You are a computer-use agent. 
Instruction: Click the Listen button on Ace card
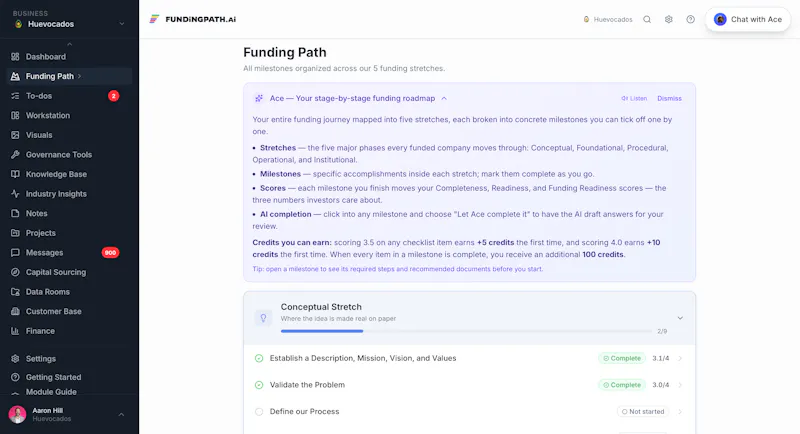[x=634, y=98]
